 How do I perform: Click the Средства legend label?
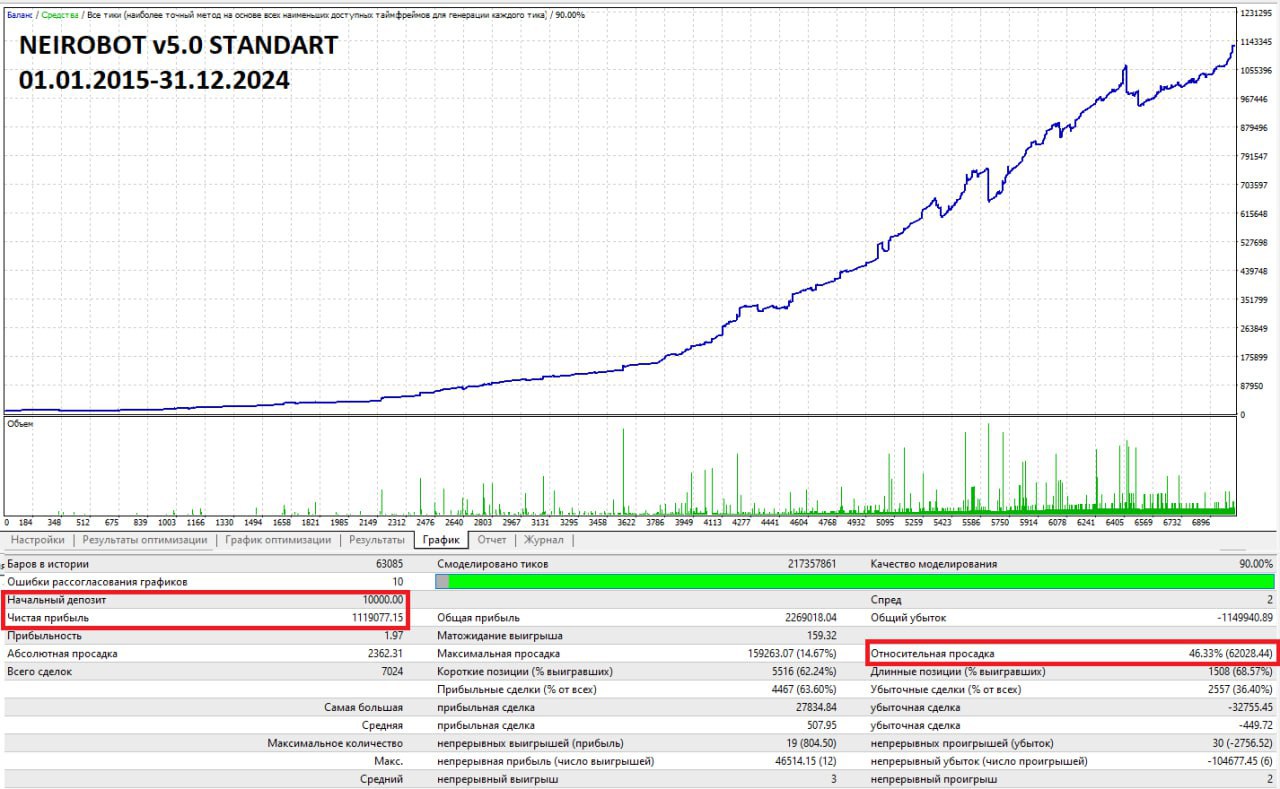[x=60, y=15]
